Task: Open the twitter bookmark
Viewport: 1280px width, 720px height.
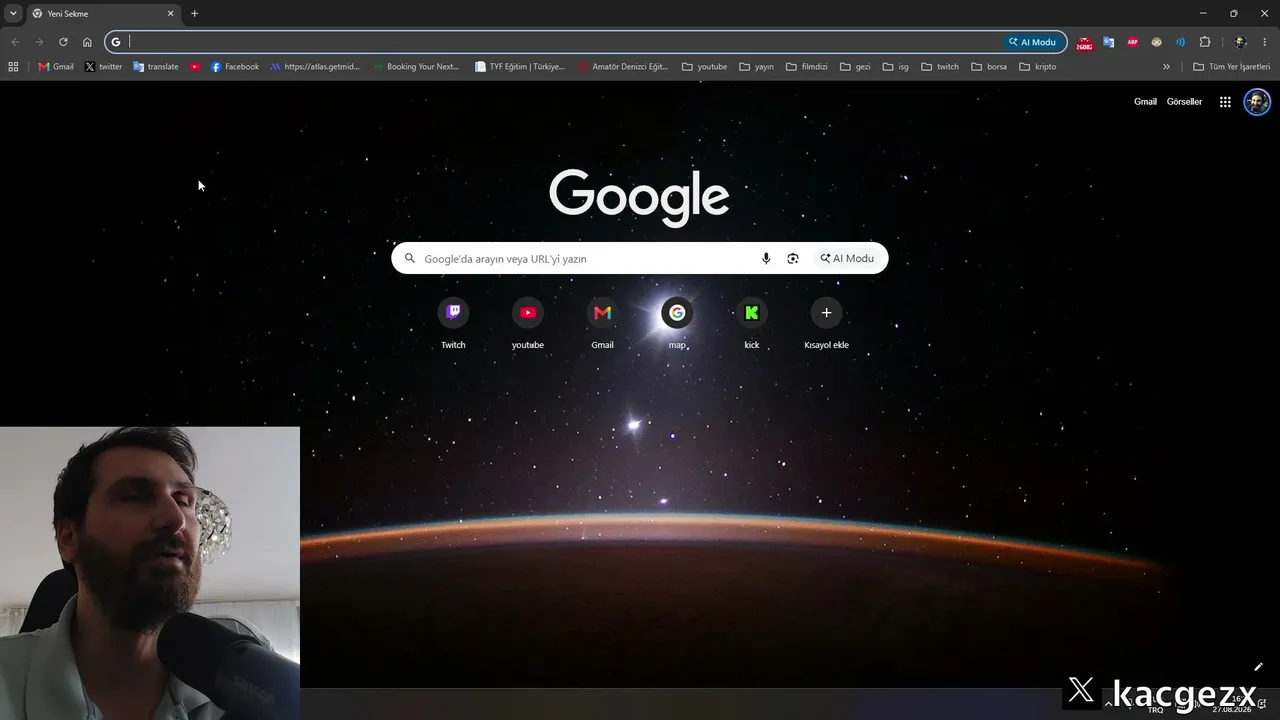Action: (x=103, y=67)
